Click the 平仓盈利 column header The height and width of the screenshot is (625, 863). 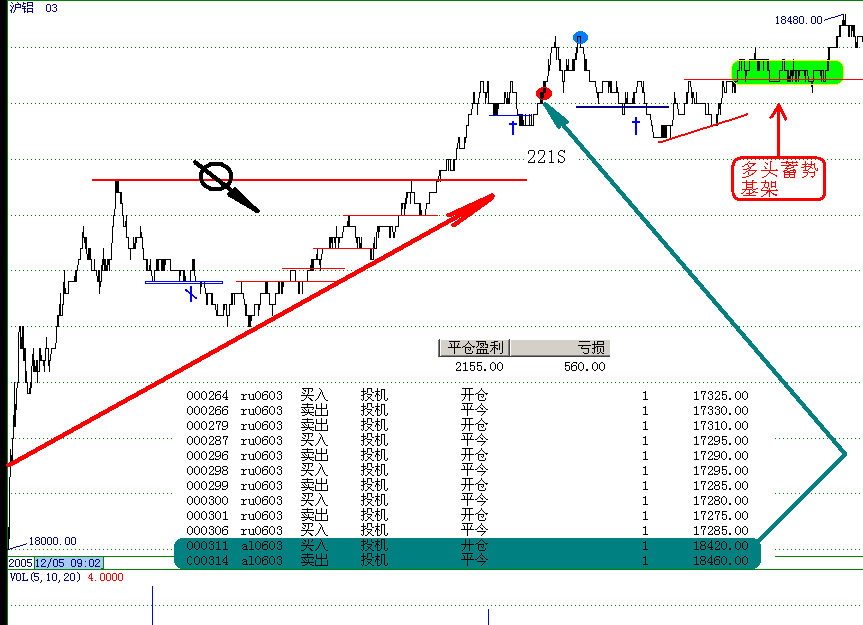(475, 348)
